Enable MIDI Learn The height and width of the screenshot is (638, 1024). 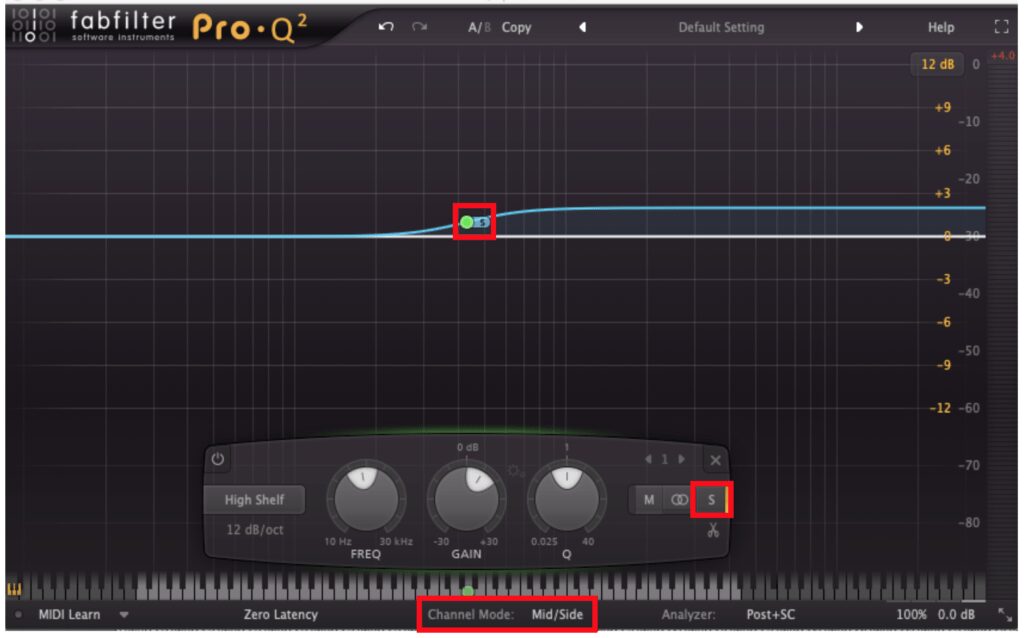(x=69, y=614)
